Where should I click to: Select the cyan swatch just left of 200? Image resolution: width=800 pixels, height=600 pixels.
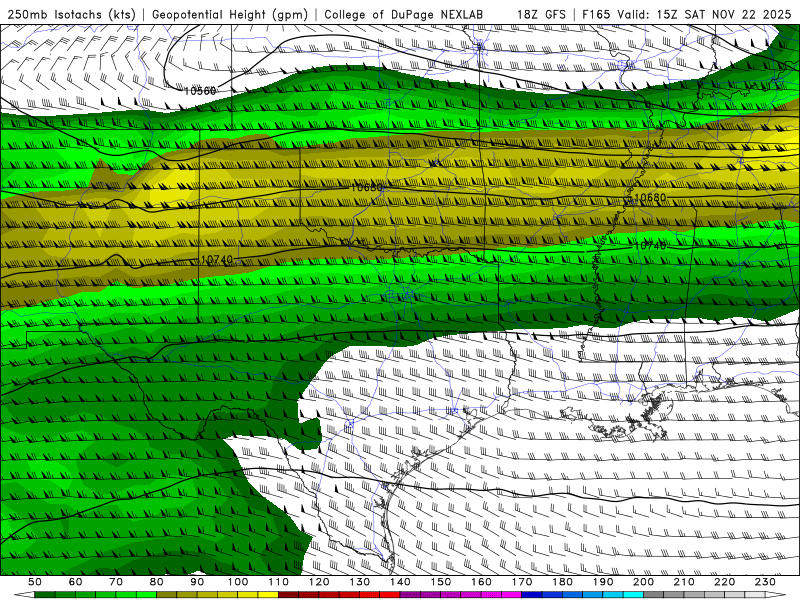coord(633,595)
